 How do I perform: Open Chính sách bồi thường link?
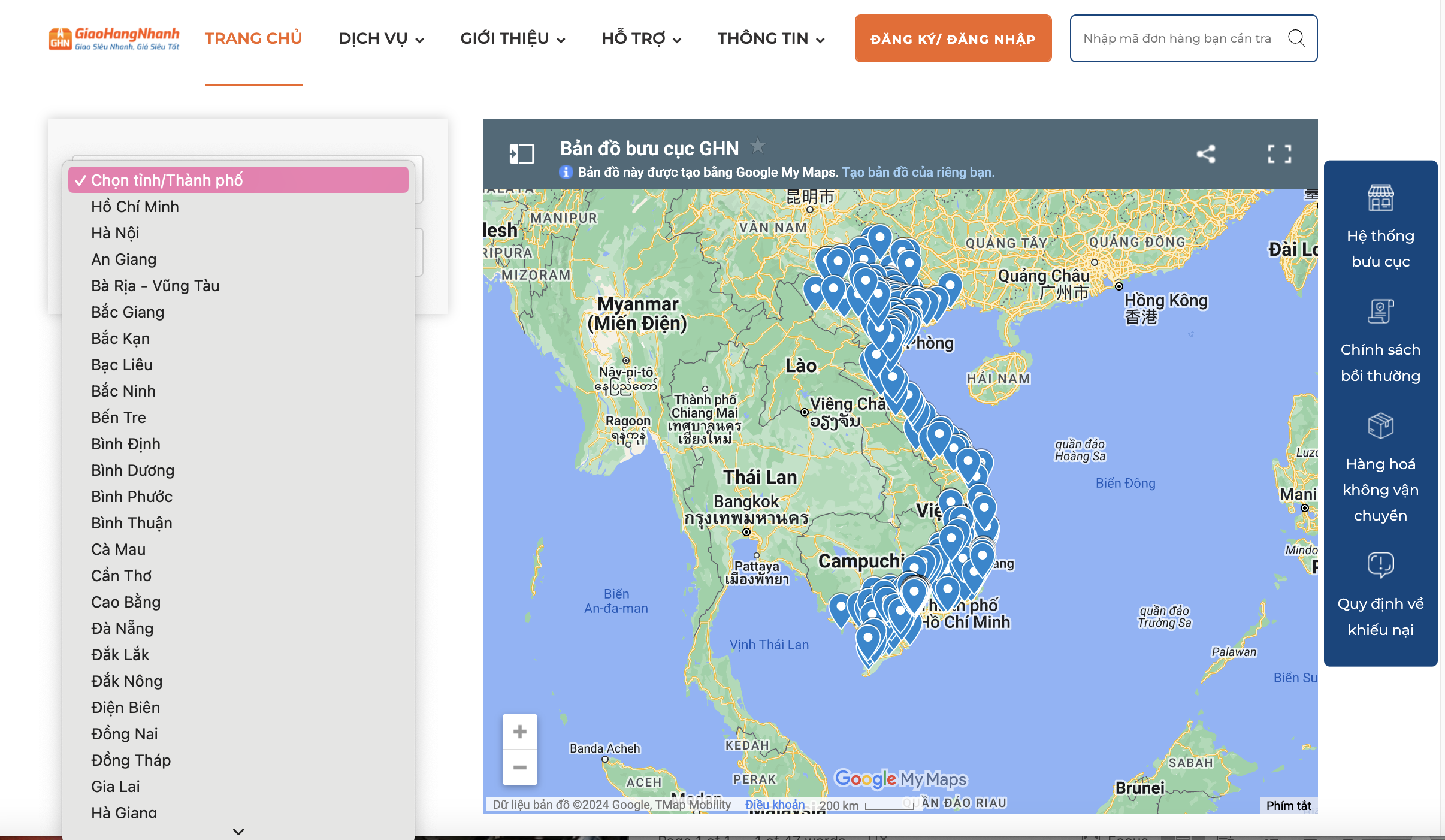coord(1380,362)
